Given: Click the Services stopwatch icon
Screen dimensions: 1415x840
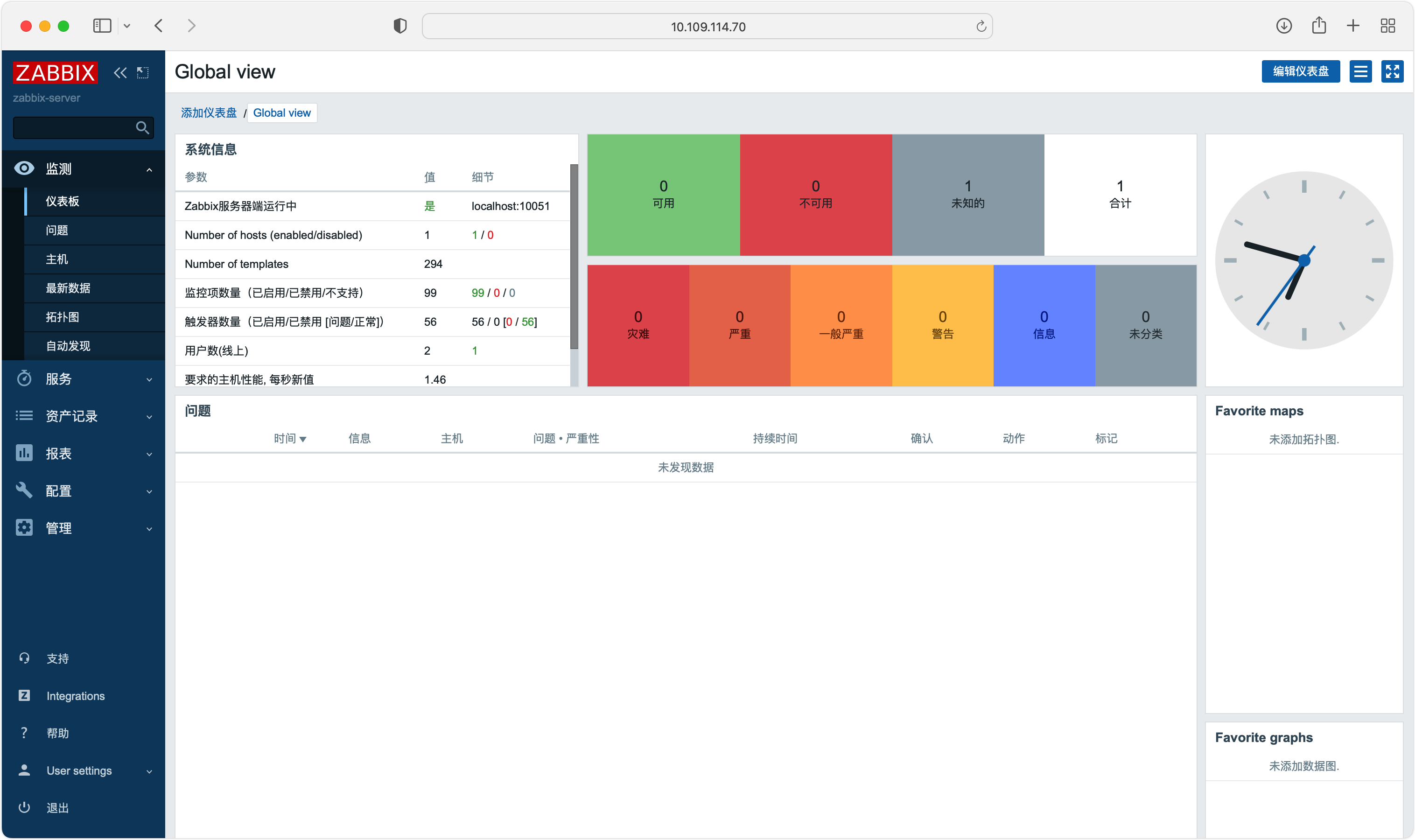Looking at the screenshot, I should coord(24,378).
